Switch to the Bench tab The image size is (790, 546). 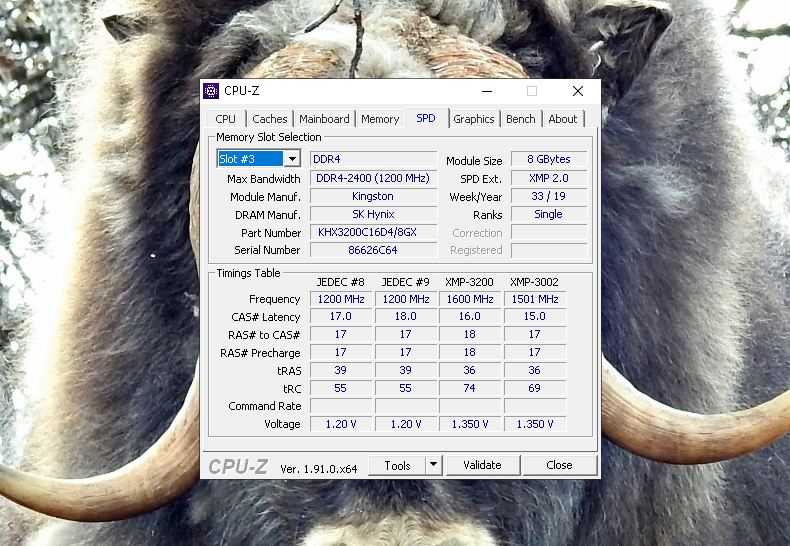pos(520,119)
